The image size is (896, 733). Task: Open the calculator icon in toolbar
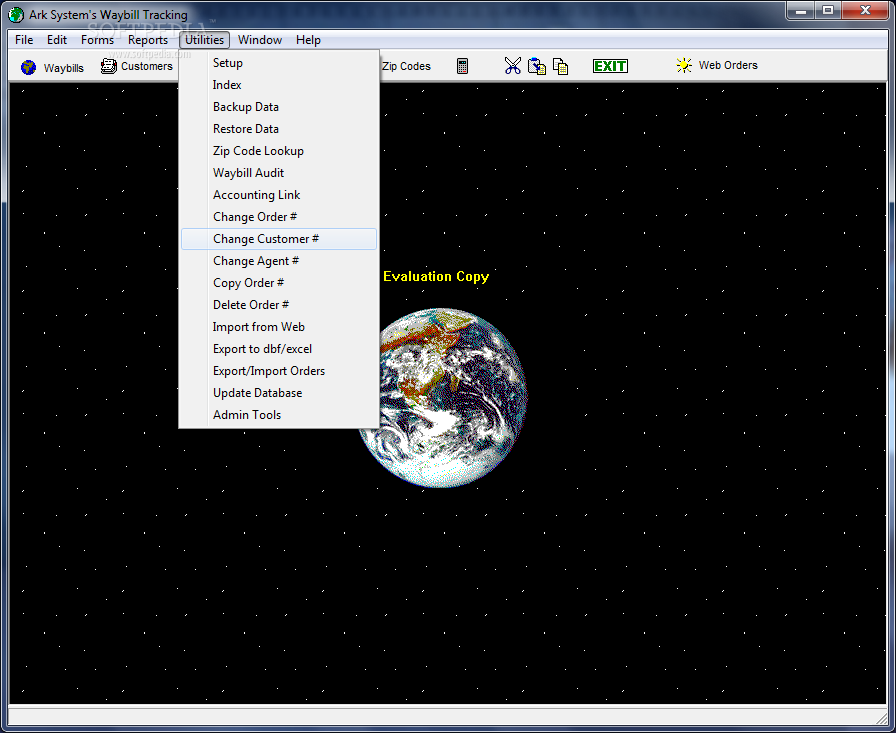462,66
